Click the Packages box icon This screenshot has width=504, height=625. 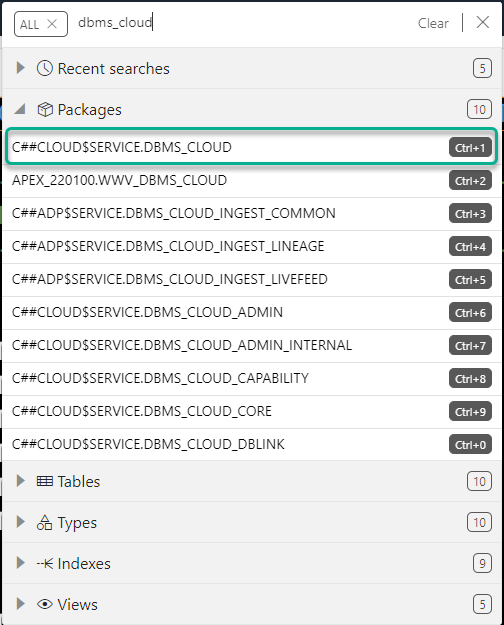[x=45, y=109]
